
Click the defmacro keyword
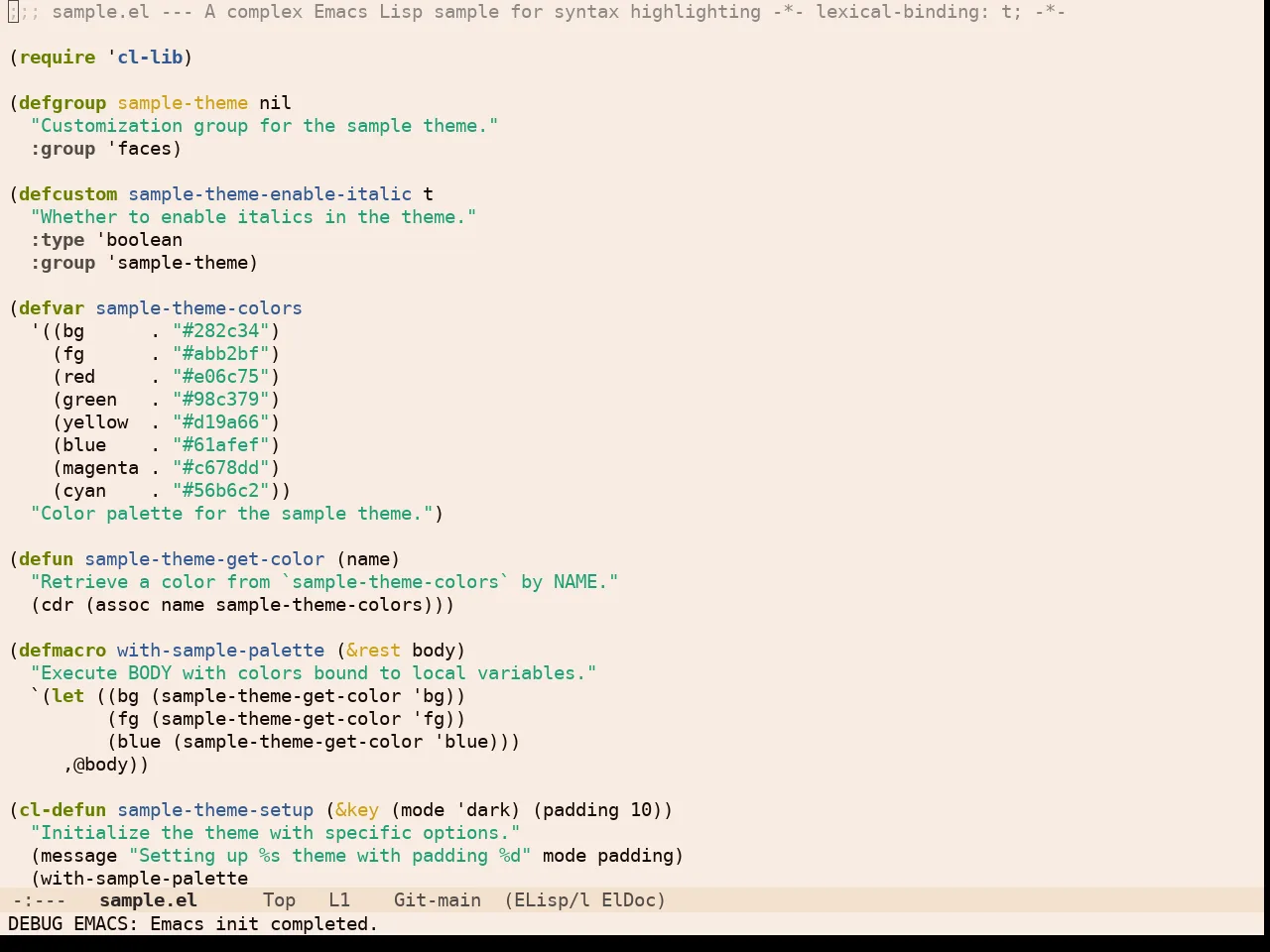pyautogui.click(x=63, y=651)
